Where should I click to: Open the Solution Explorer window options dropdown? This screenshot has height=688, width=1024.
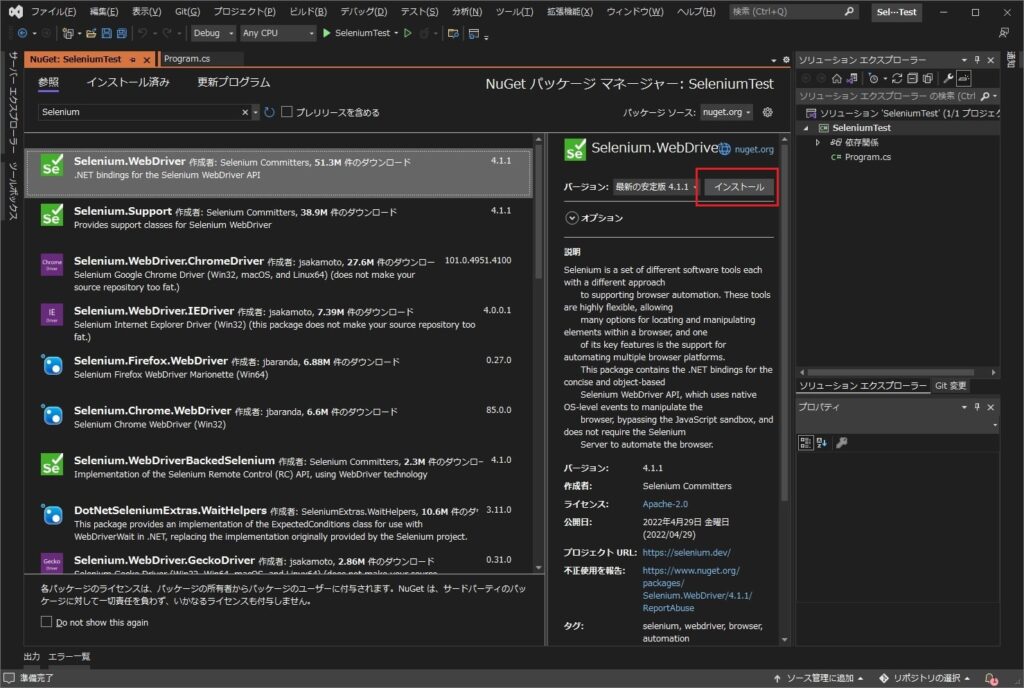tap(964, 60)
